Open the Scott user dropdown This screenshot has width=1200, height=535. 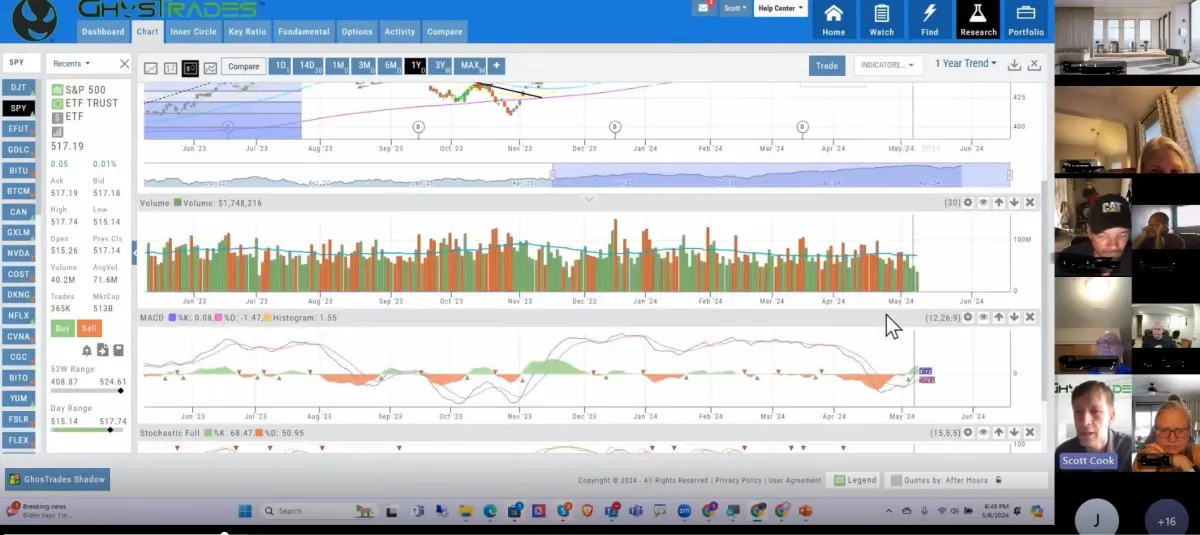pos(735,8)
